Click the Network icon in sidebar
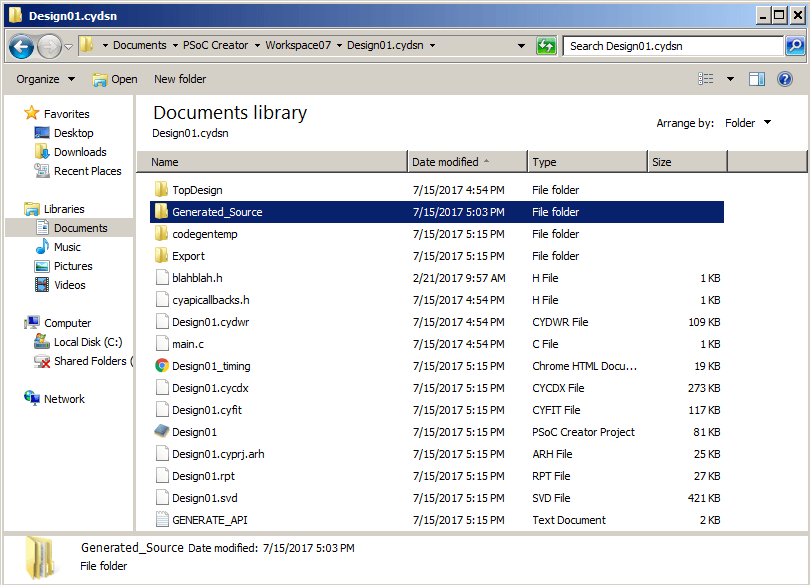This screenshot has height=585, width=810. pyautogui.click(x=32, y=398)
